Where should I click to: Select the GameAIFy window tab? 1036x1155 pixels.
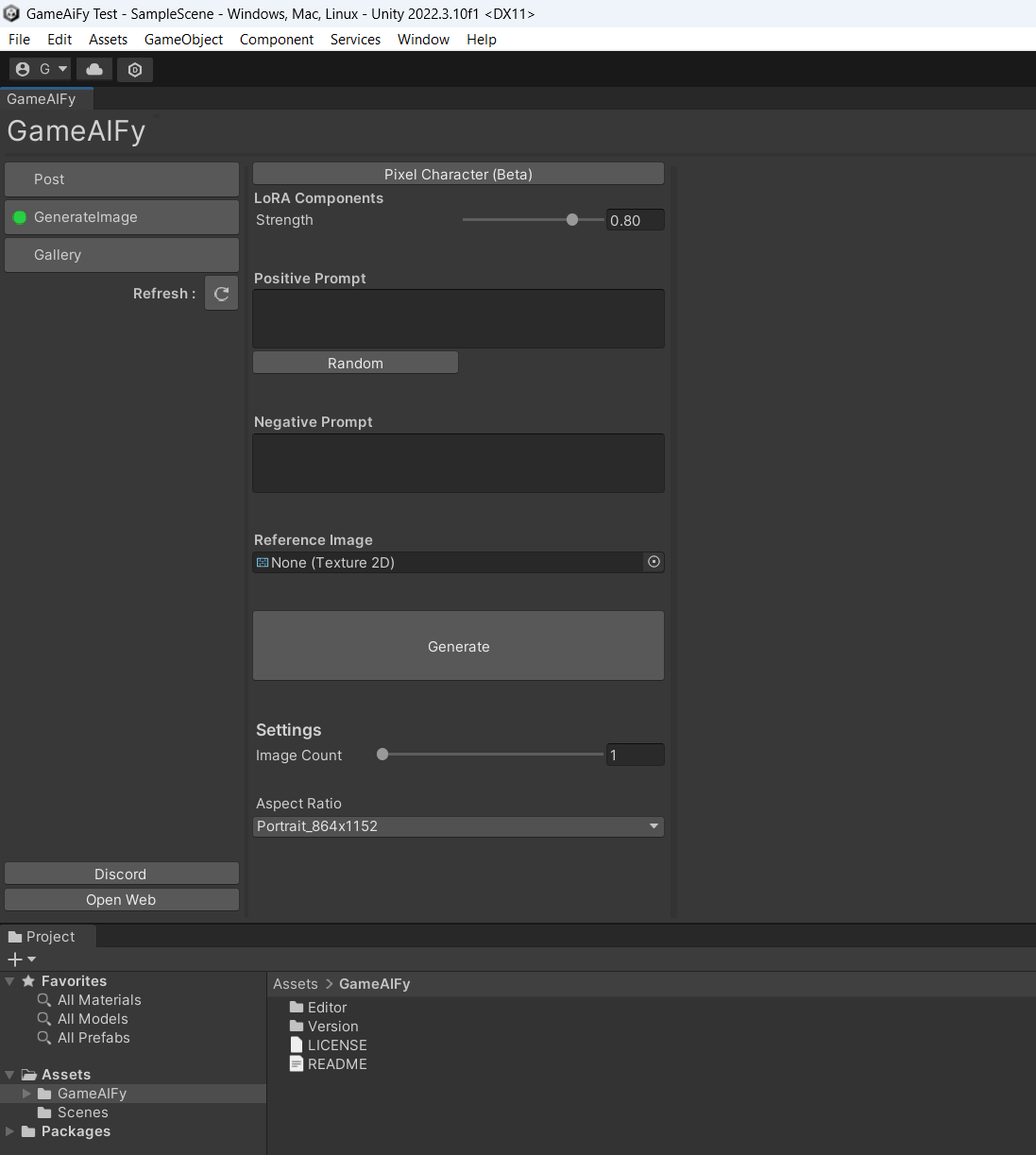tap(45, 99)
